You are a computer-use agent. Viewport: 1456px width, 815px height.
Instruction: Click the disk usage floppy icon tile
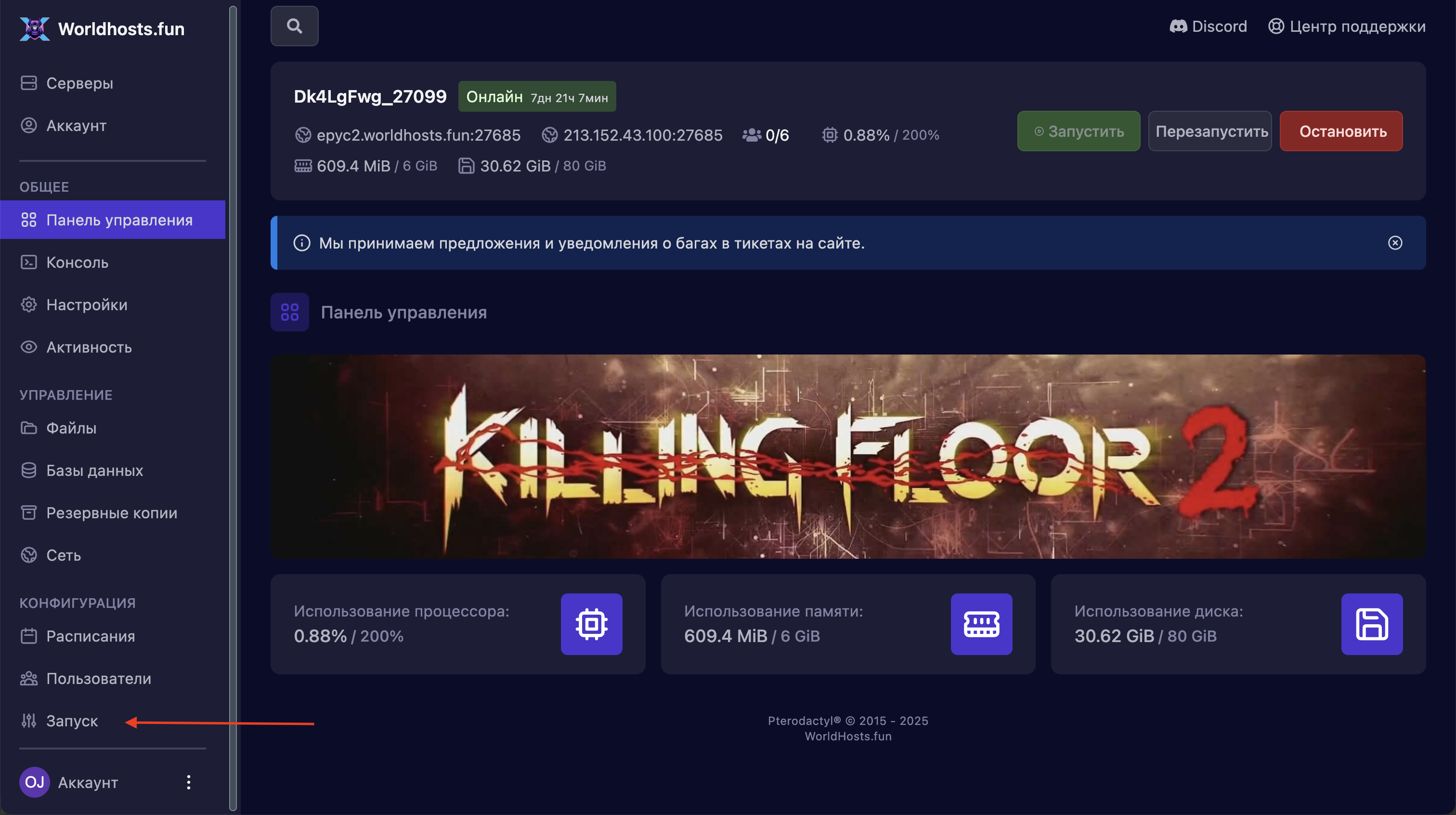click(1371, 624)
